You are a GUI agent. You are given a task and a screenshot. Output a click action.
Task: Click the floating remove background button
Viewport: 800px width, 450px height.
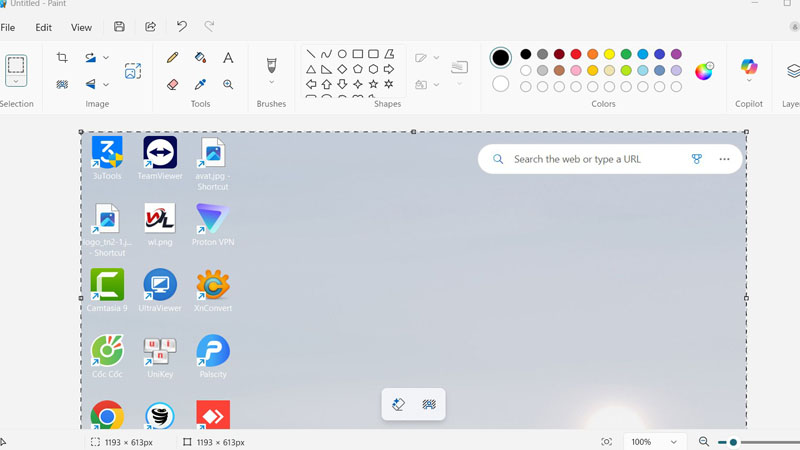coord(429,405)
